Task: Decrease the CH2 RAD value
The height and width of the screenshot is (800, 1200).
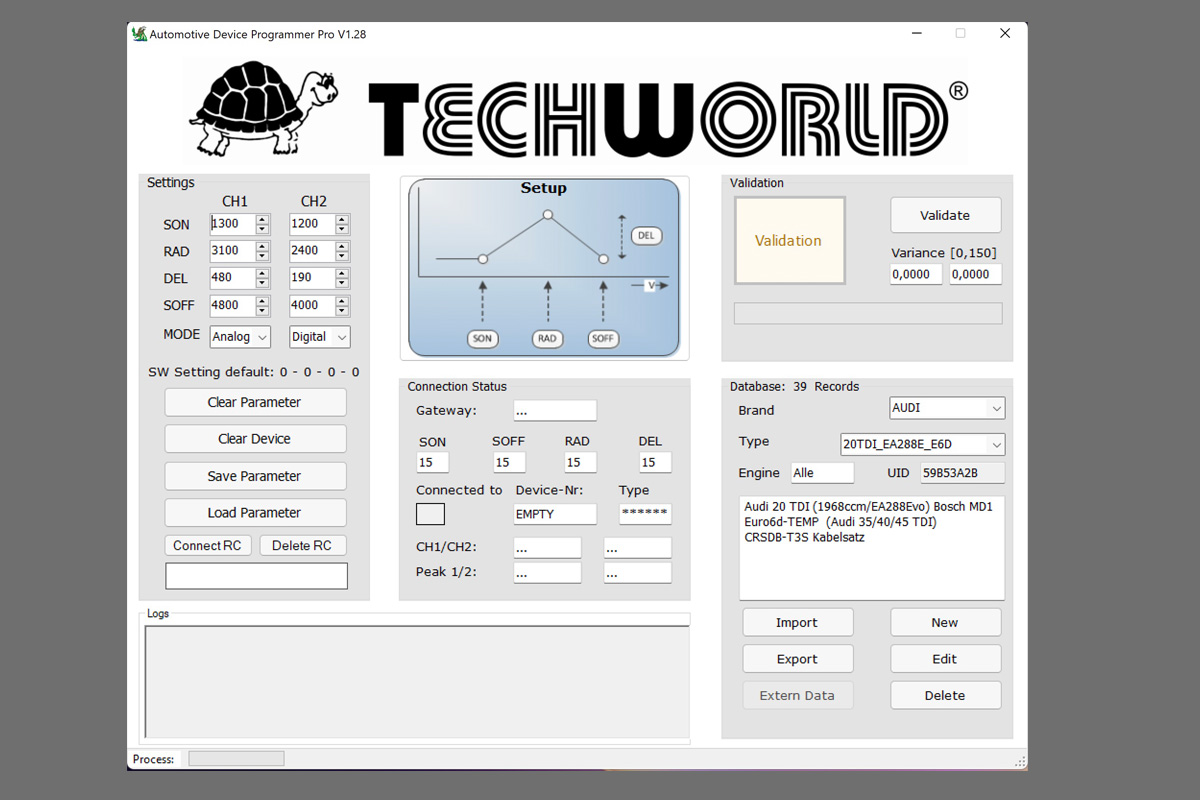Action: (x=342, y=256)
